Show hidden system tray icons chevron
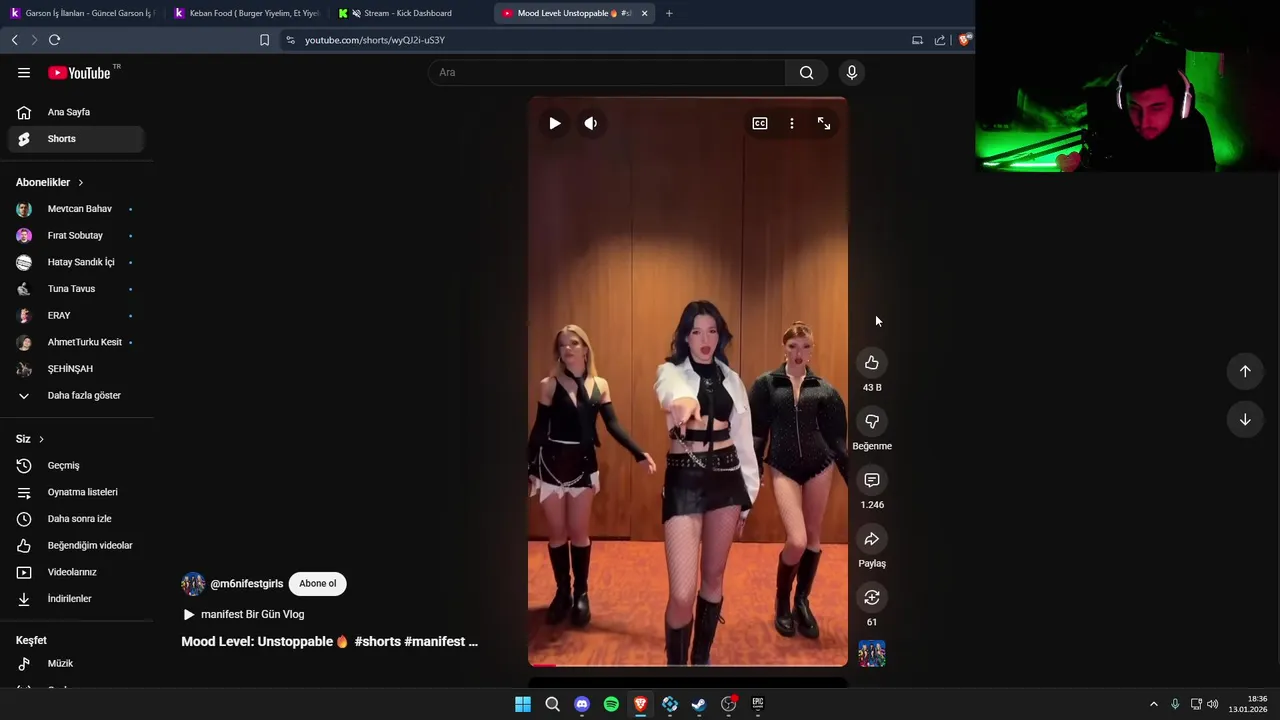Viewport: 1280px width, 720px height. pos(1154,704)
